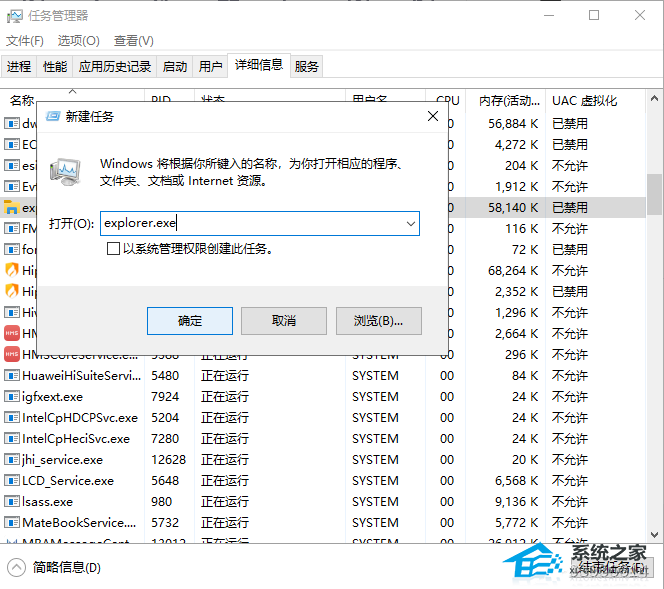Screen dimensions: 664x589
Task: Cancel the dialog with 取消 button
Action: (x=284, y=321)
